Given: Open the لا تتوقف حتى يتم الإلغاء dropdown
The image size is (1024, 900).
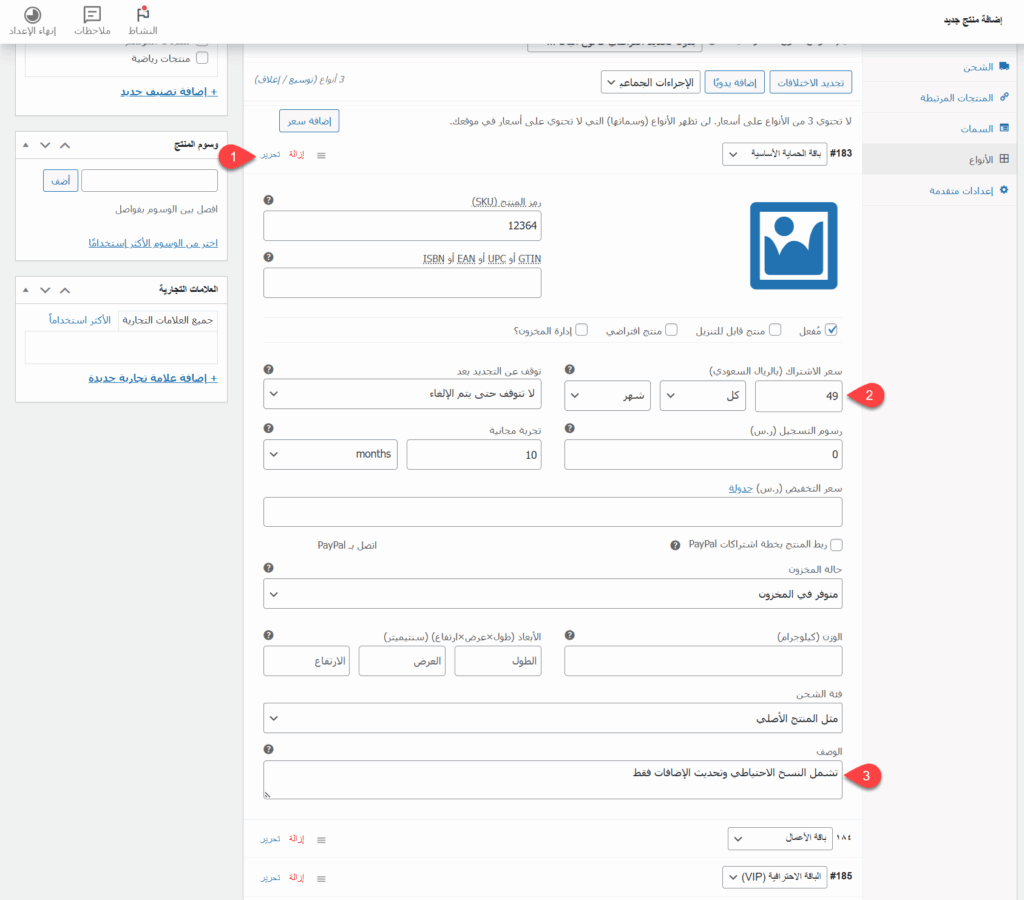Looking at the screenshot, I should point(402,394).
